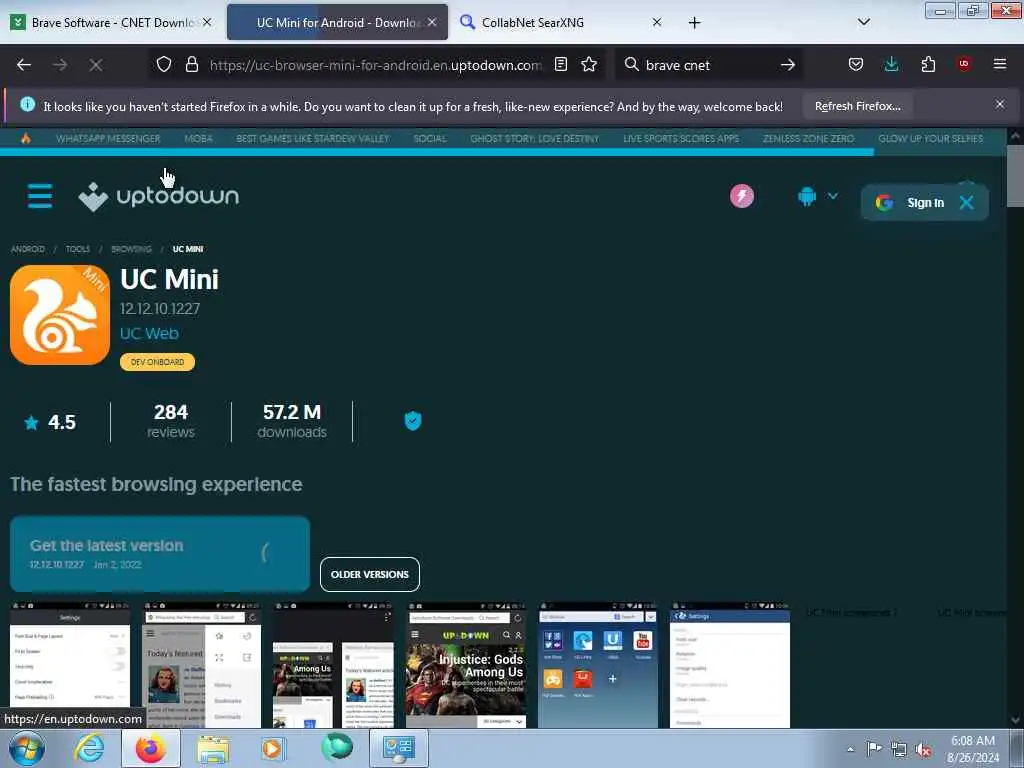Open Zenless Zone Zero link
The width and height of the screenshot is (1024, 768).
click(808, 138)
